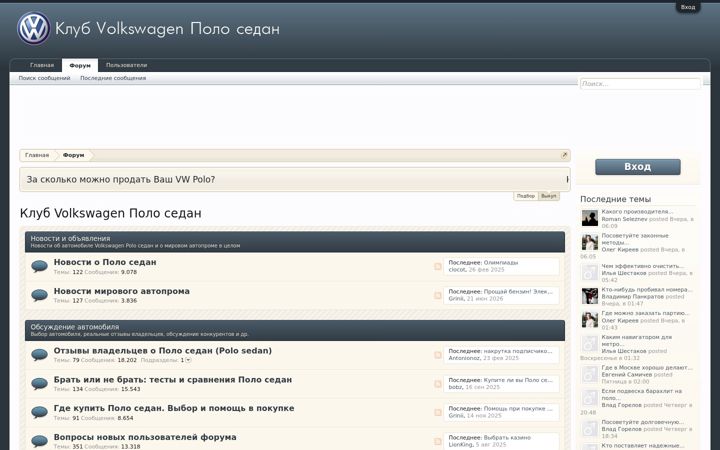
Task: Click Roman Seleznev's avatar in Последние темы
Action: [x=590, y=218]
